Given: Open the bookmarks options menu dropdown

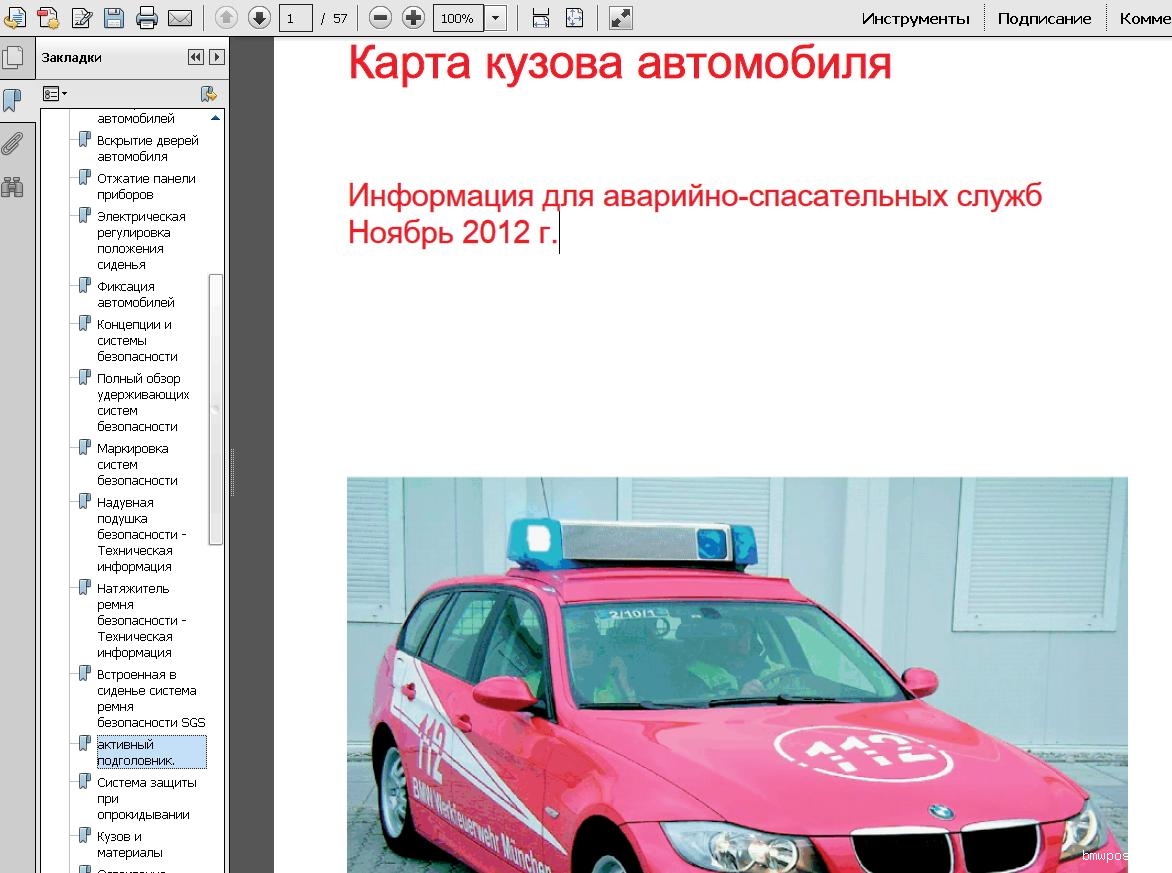Looking at the screenshot, I should tap(55, 94).
